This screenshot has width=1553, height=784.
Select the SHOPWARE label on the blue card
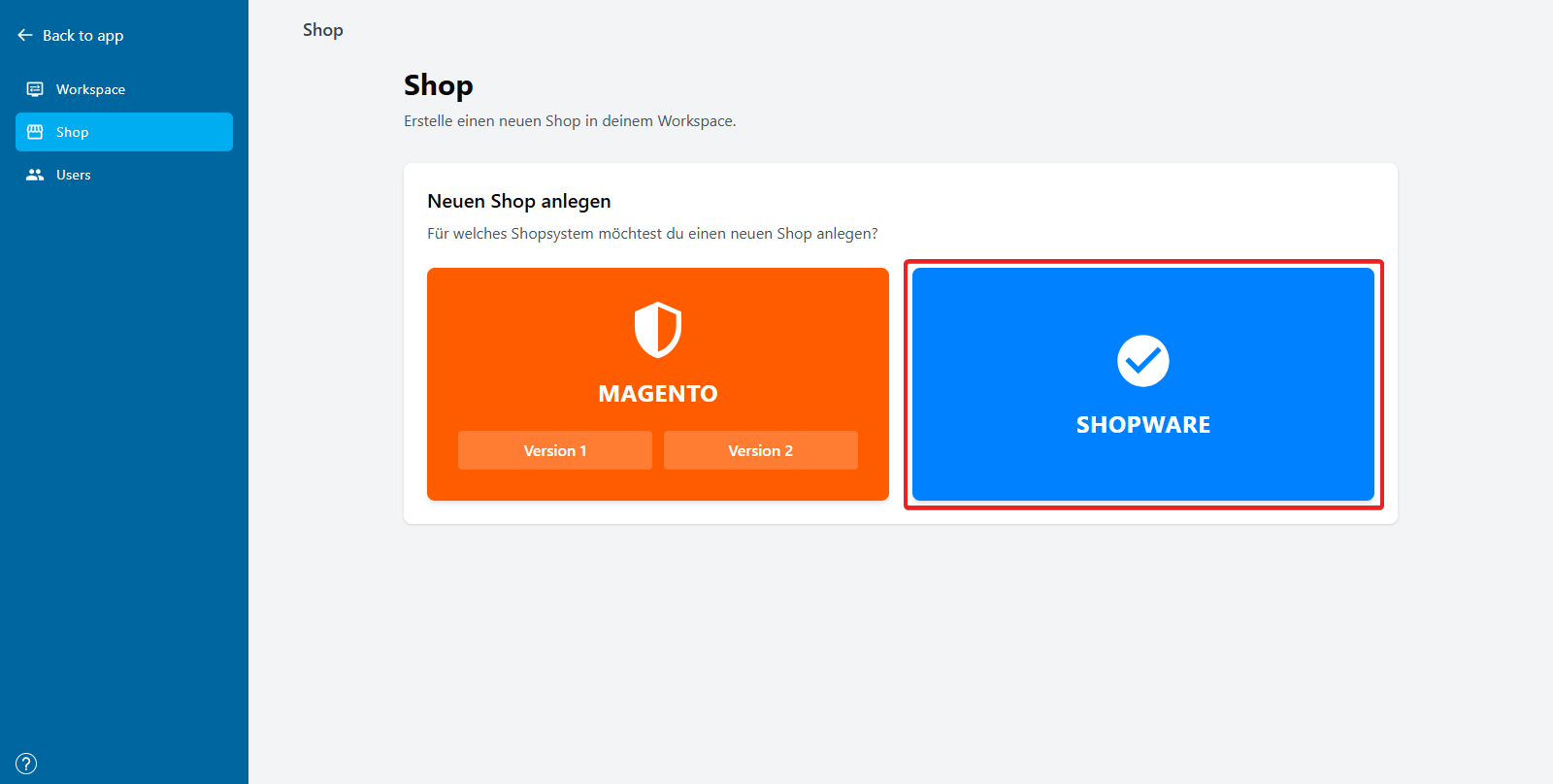click(x=1142, y=425)
